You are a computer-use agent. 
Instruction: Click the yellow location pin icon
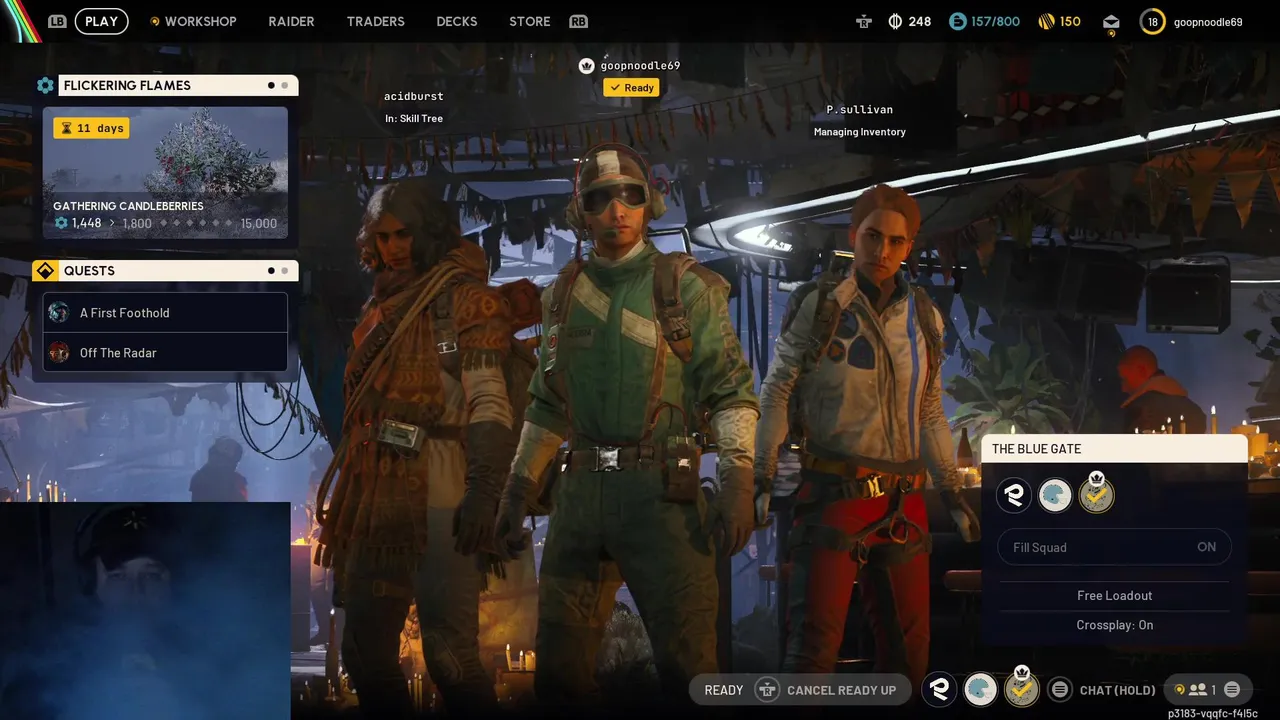pos(1179,690)
